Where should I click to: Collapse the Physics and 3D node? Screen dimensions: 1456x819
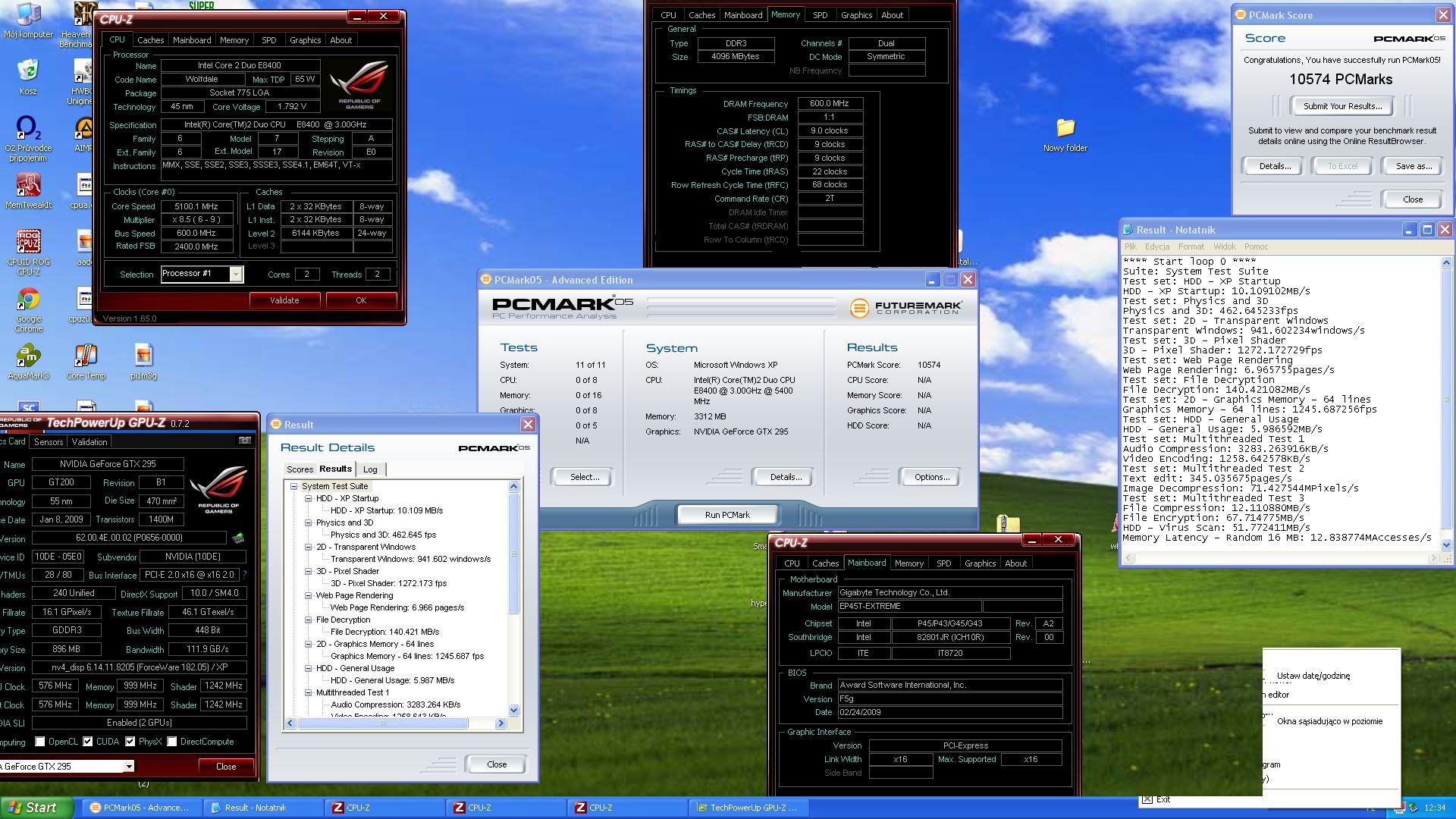click(309, 522)
